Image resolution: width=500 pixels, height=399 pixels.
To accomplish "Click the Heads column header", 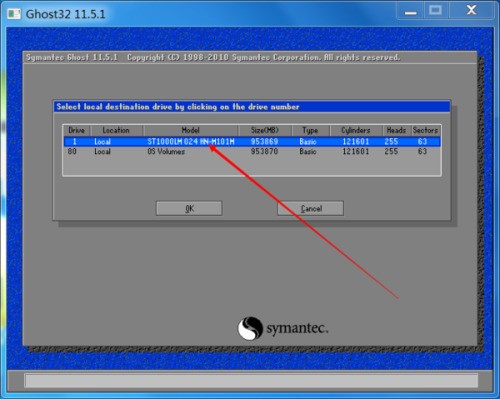I will [x=396, y=130].
